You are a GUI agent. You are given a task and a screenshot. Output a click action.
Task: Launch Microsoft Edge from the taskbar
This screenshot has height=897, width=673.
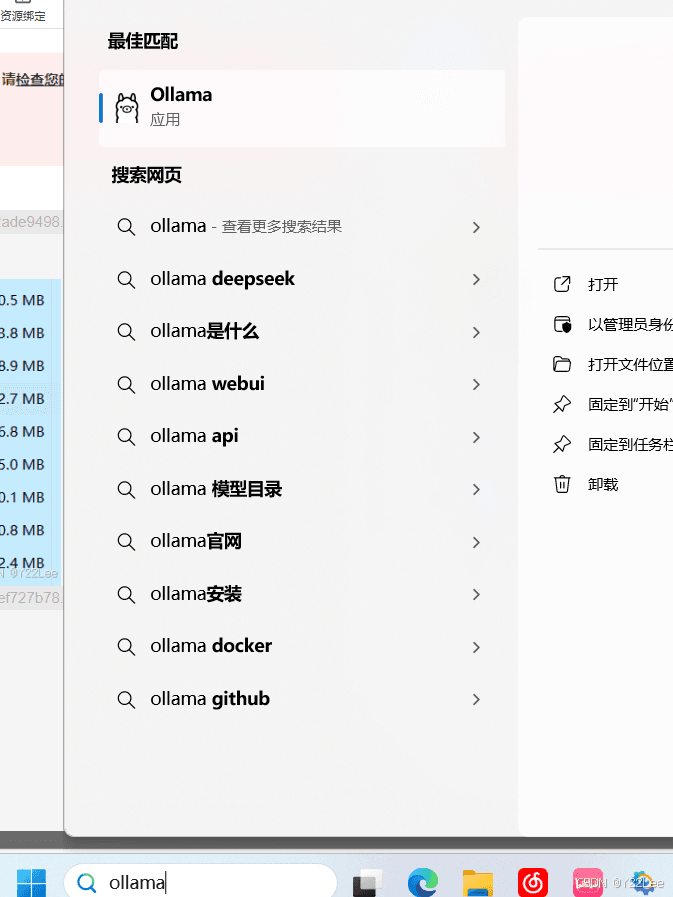coord(422,882)
